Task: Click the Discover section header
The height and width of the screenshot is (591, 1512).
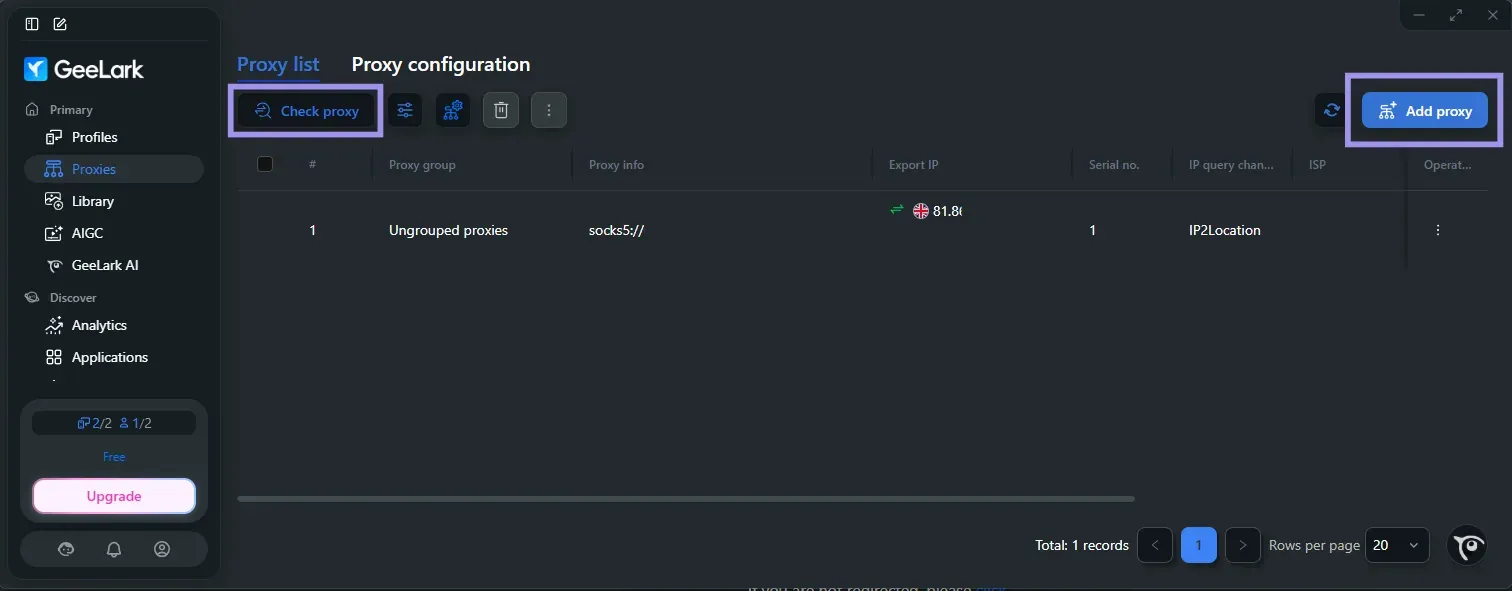Action: pyautogui.click(x=73, y=298)
